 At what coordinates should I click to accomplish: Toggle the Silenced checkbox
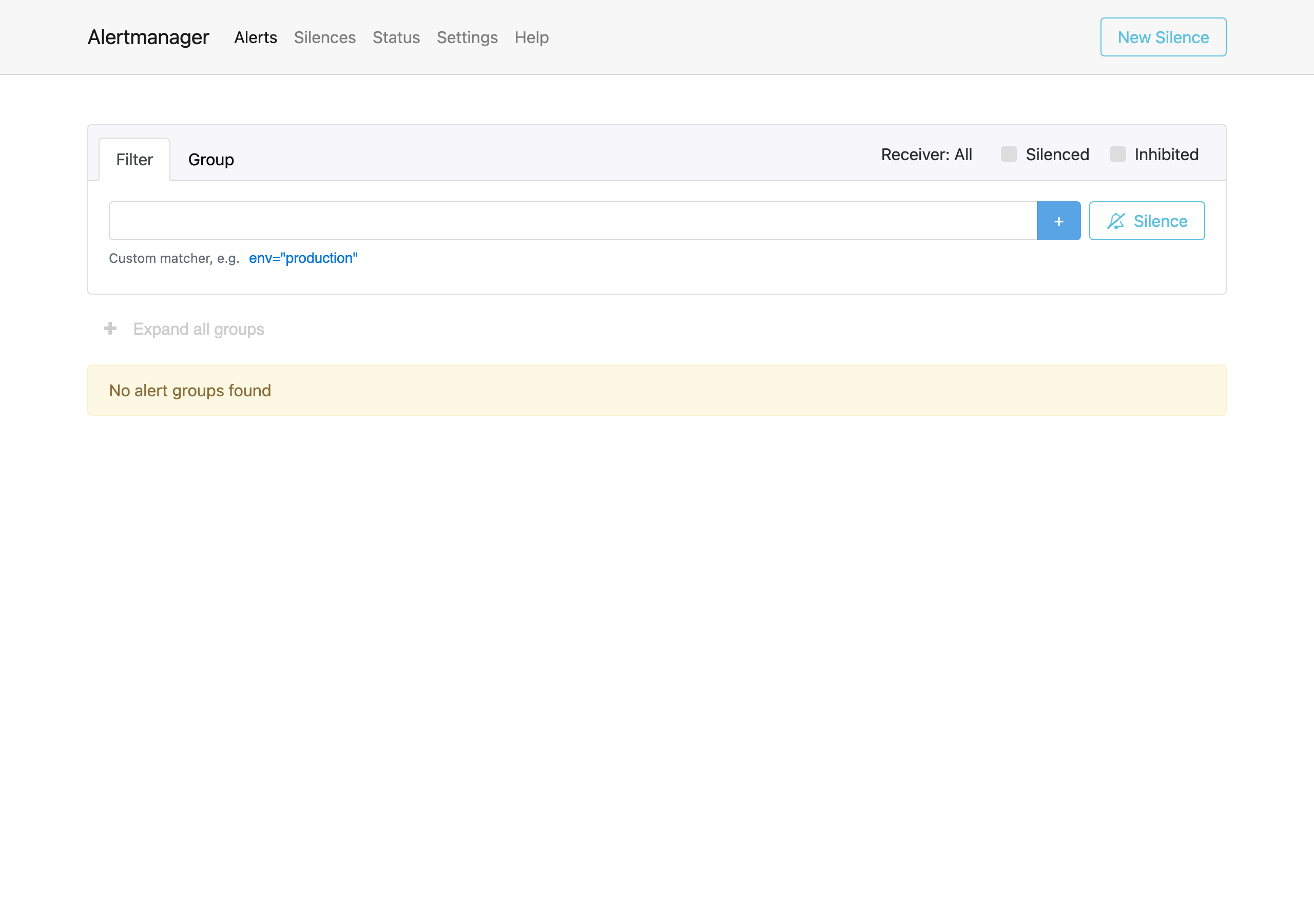pyautogui.click(x=1009, y=154)
